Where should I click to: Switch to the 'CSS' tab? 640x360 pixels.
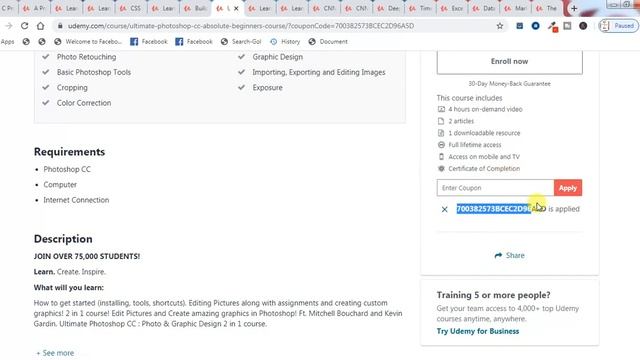131,8
